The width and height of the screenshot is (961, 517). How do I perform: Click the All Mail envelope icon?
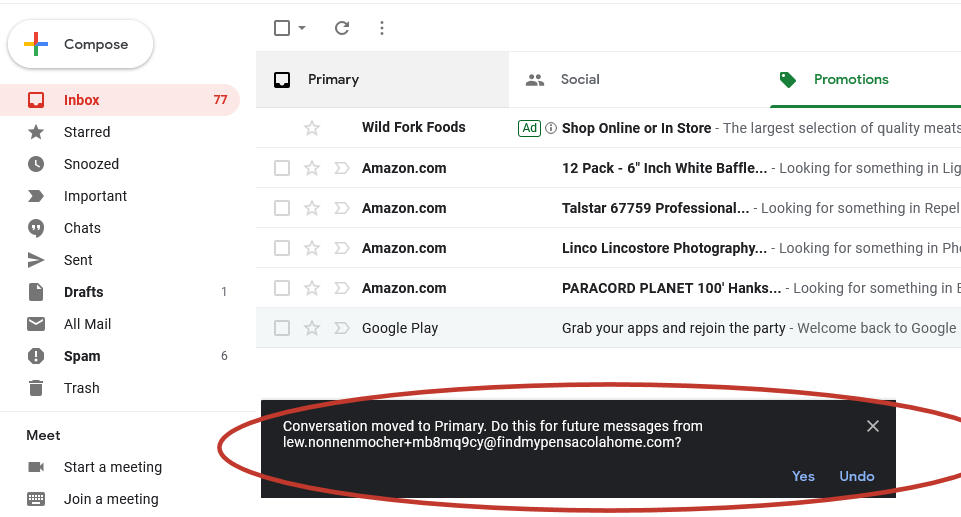click(36, 324)
